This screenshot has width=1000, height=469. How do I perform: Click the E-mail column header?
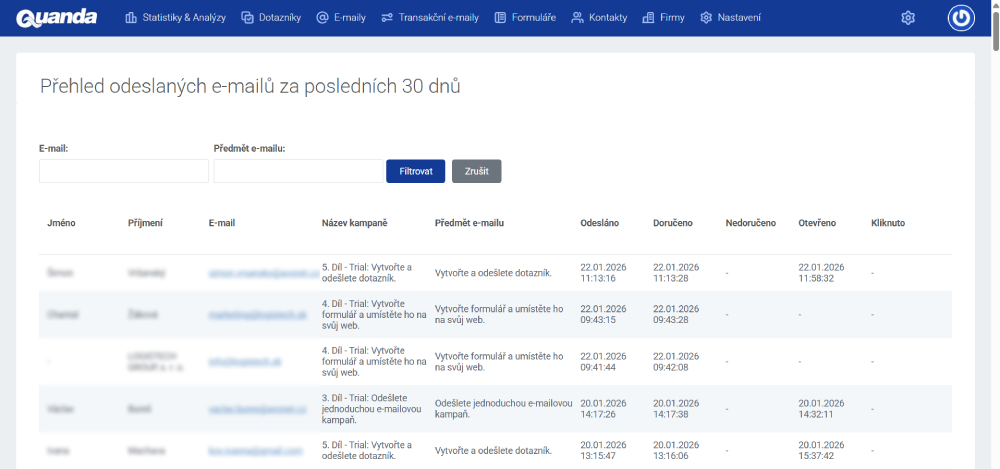point(222,223)
